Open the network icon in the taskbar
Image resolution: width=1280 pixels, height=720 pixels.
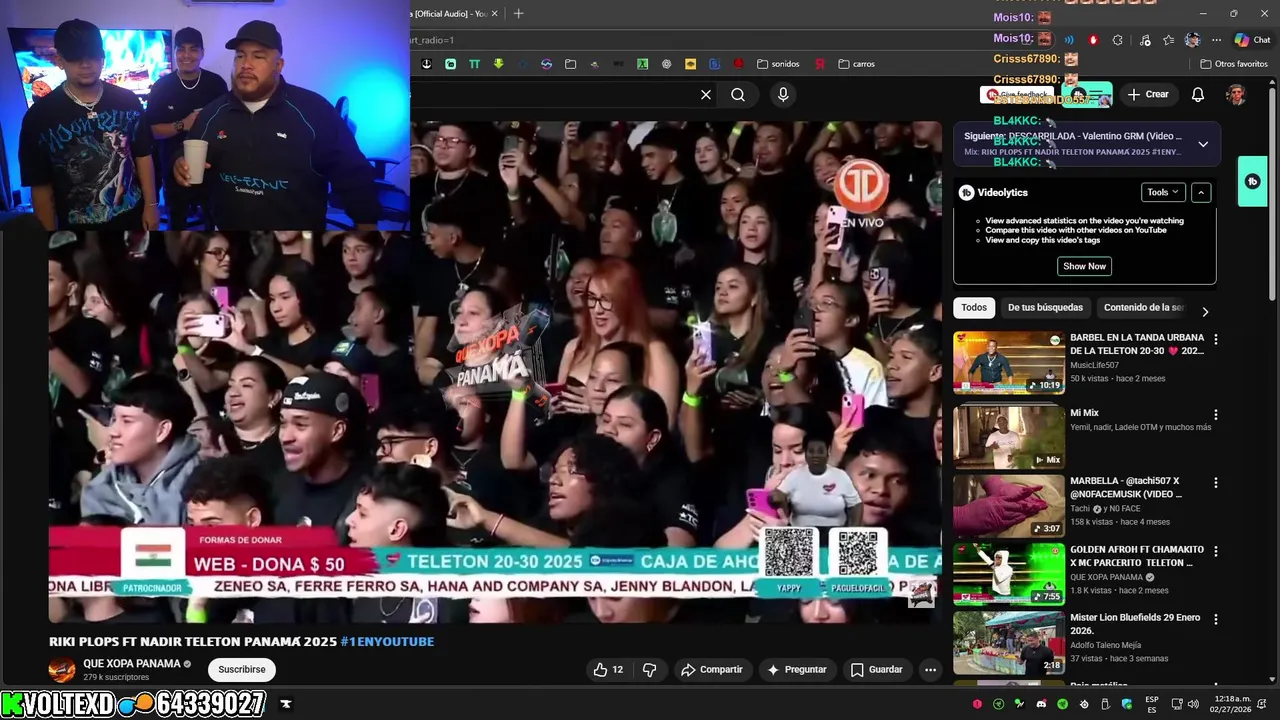click(1177, 704)
